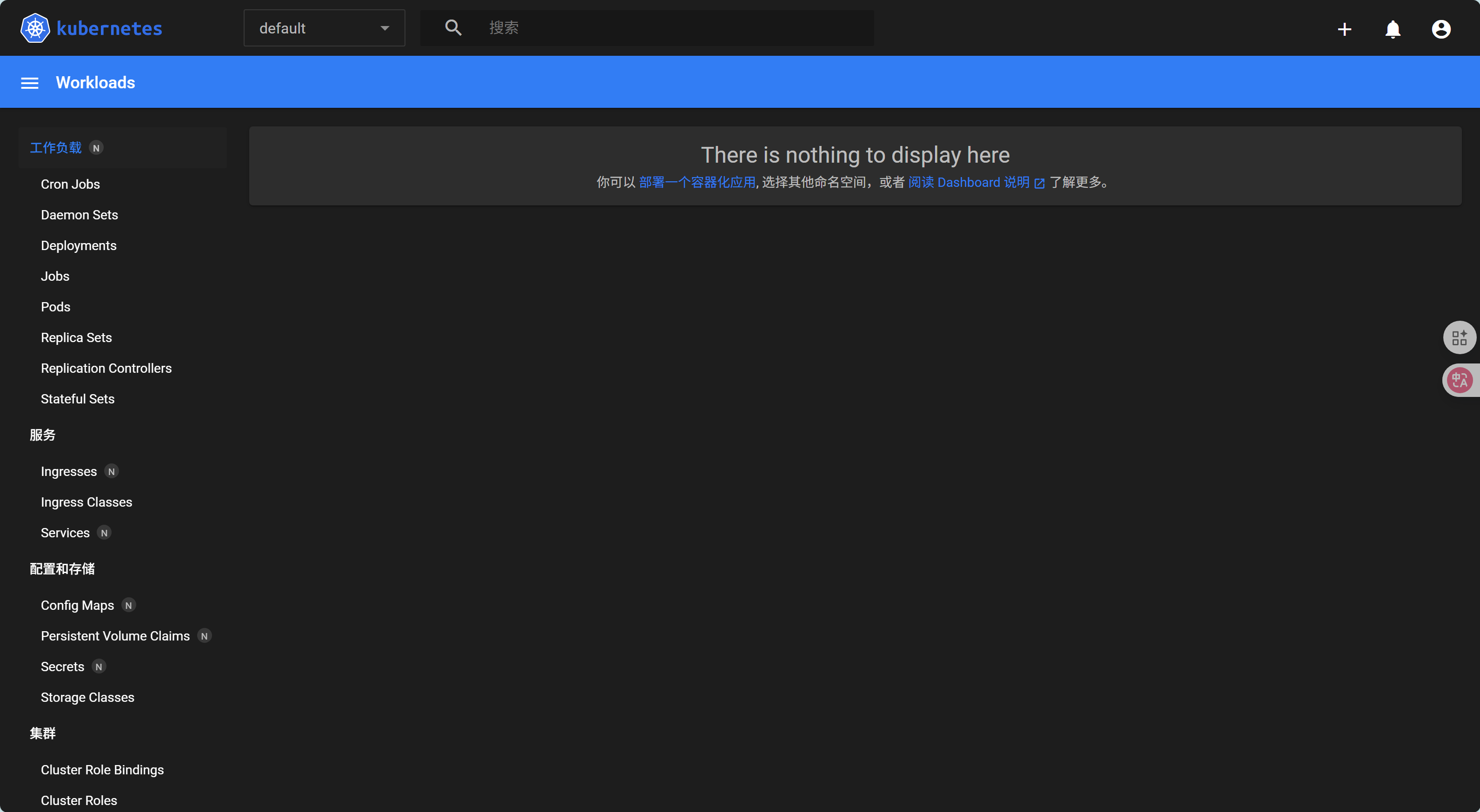Click the N badge beside Secrets
The height and width of the screenshot is (812, 1480).
99,667
